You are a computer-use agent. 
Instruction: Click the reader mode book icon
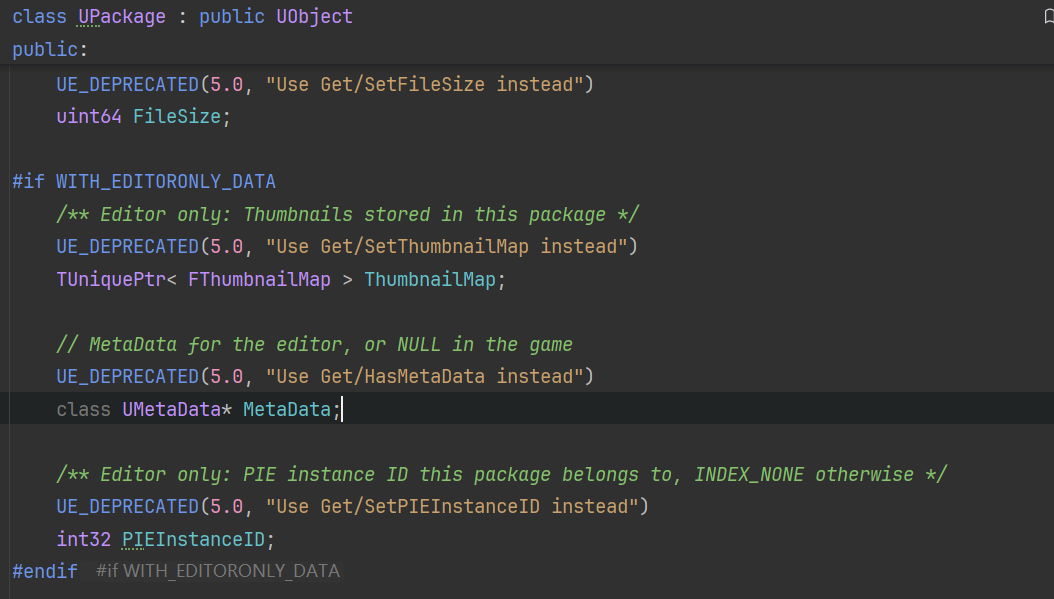click(x=1047, y=16)
